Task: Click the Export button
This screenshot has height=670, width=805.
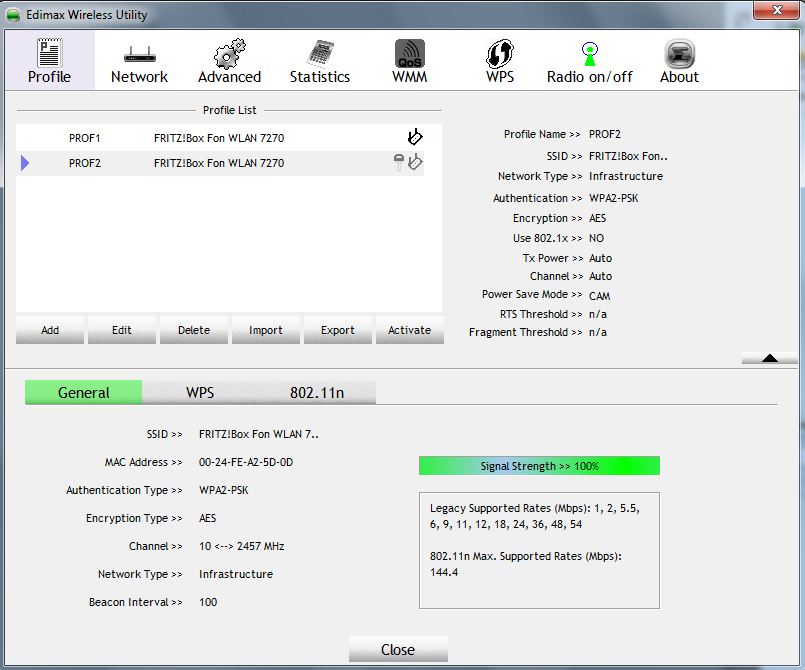Action: (x=337, y=330)
